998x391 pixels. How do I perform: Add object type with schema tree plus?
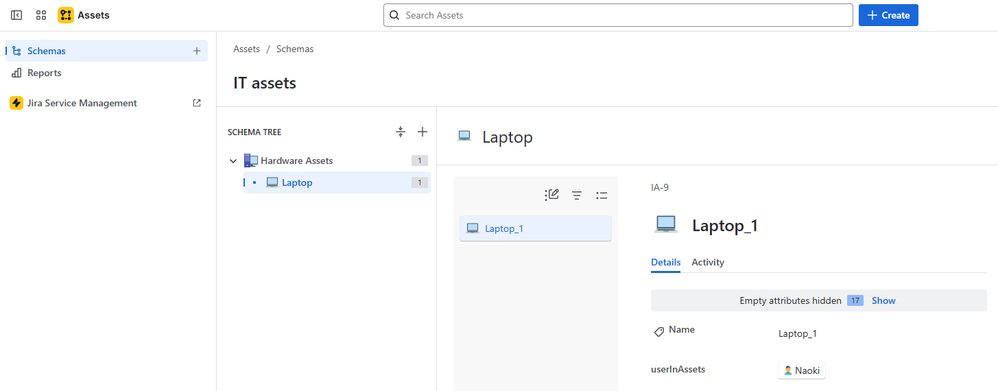422,132
